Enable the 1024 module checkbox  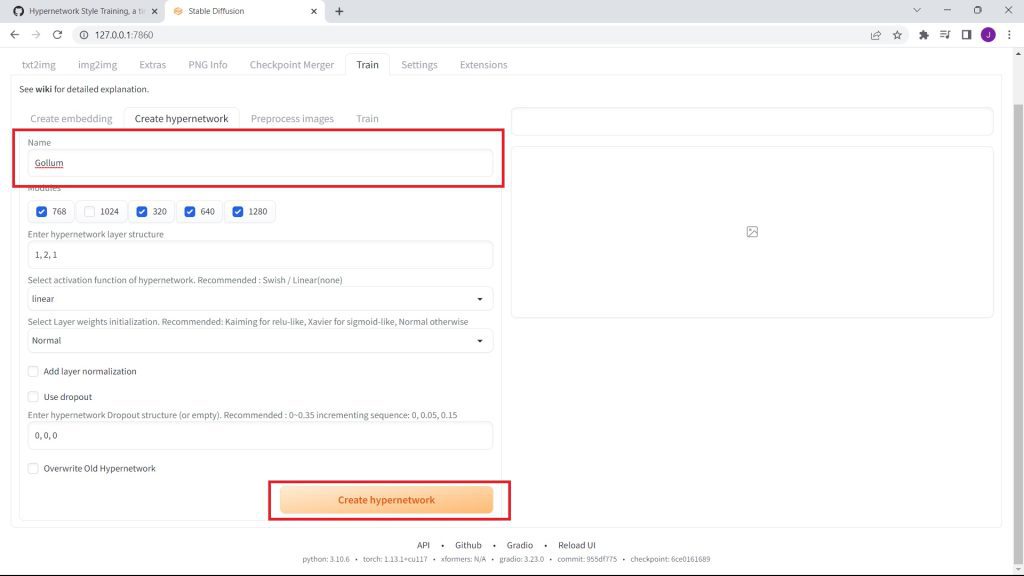click(90, 212)
